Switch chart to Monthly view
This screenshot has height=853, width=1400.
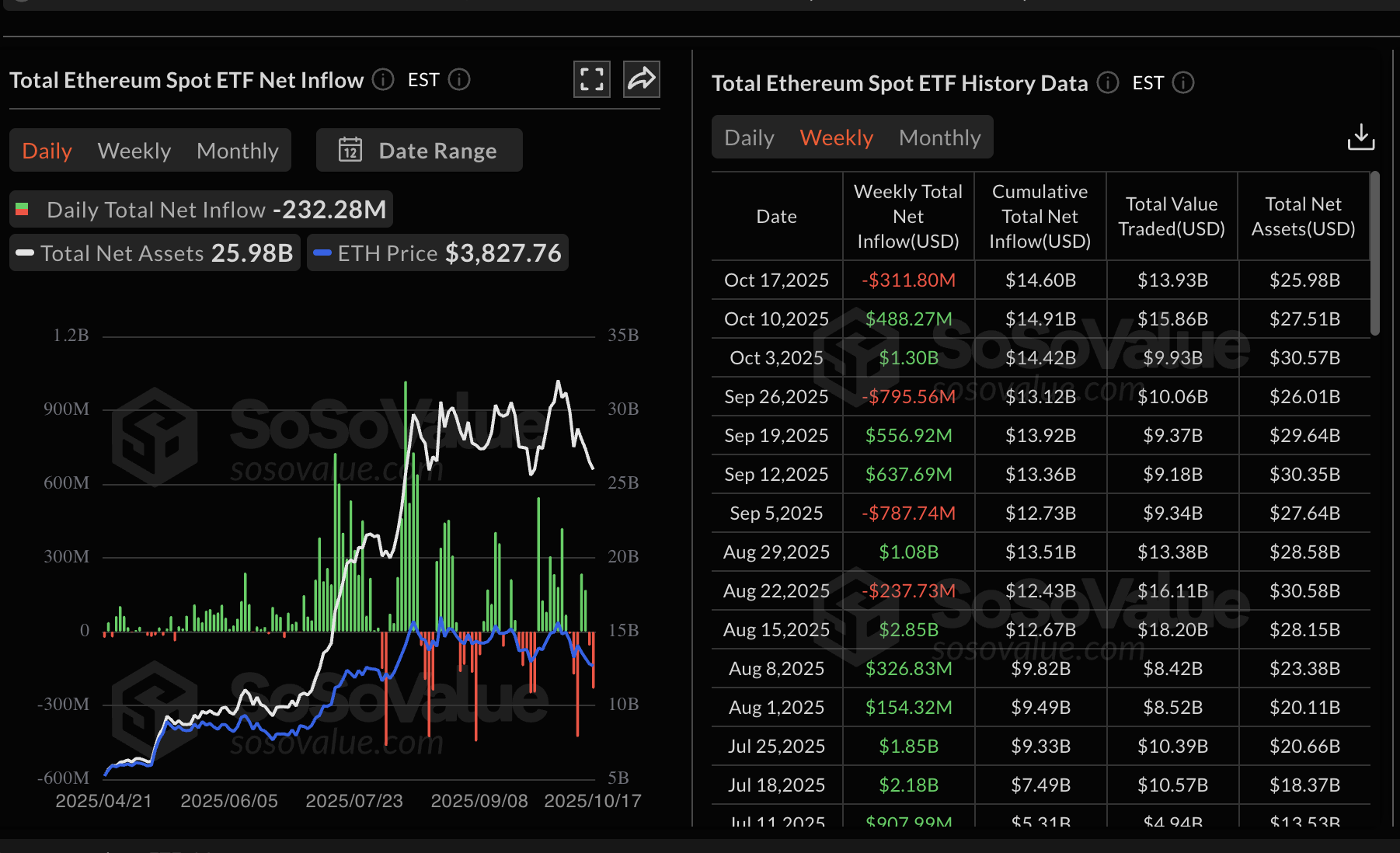click(237, 151)
